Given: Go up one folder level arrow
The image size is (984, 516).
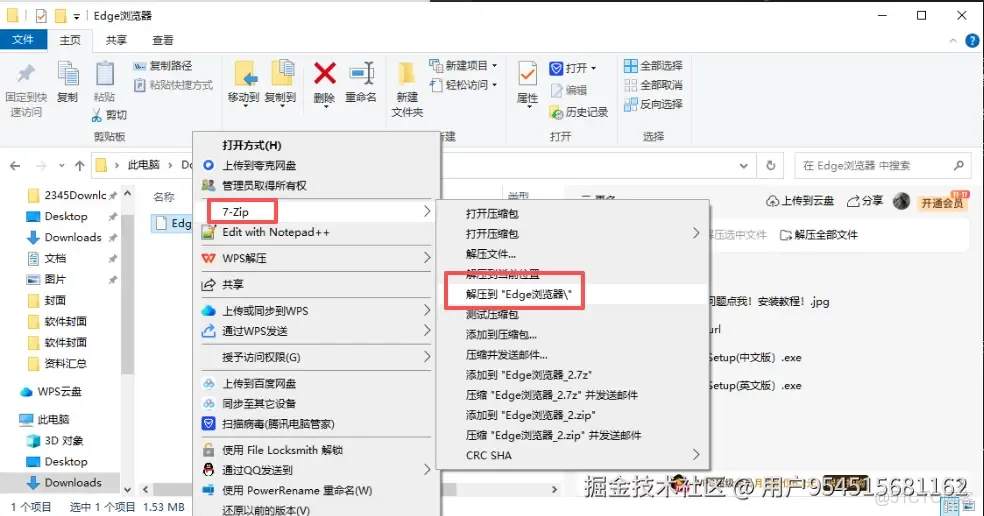Looking at the screenshot, I should coord(80,166).
